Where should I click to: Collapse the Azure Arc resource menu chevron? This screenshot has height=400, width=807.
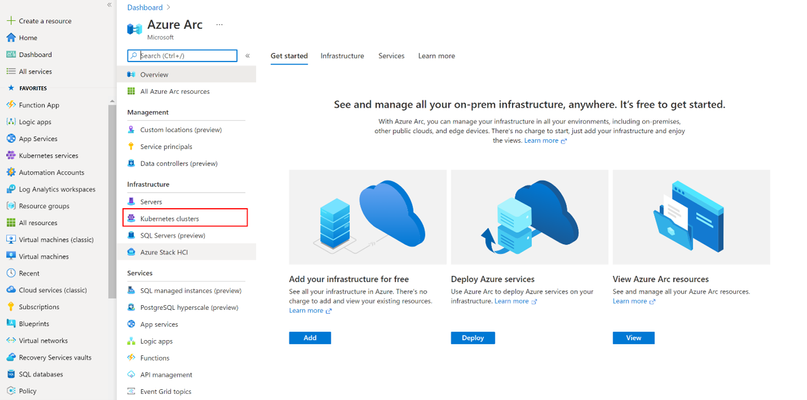248,56
